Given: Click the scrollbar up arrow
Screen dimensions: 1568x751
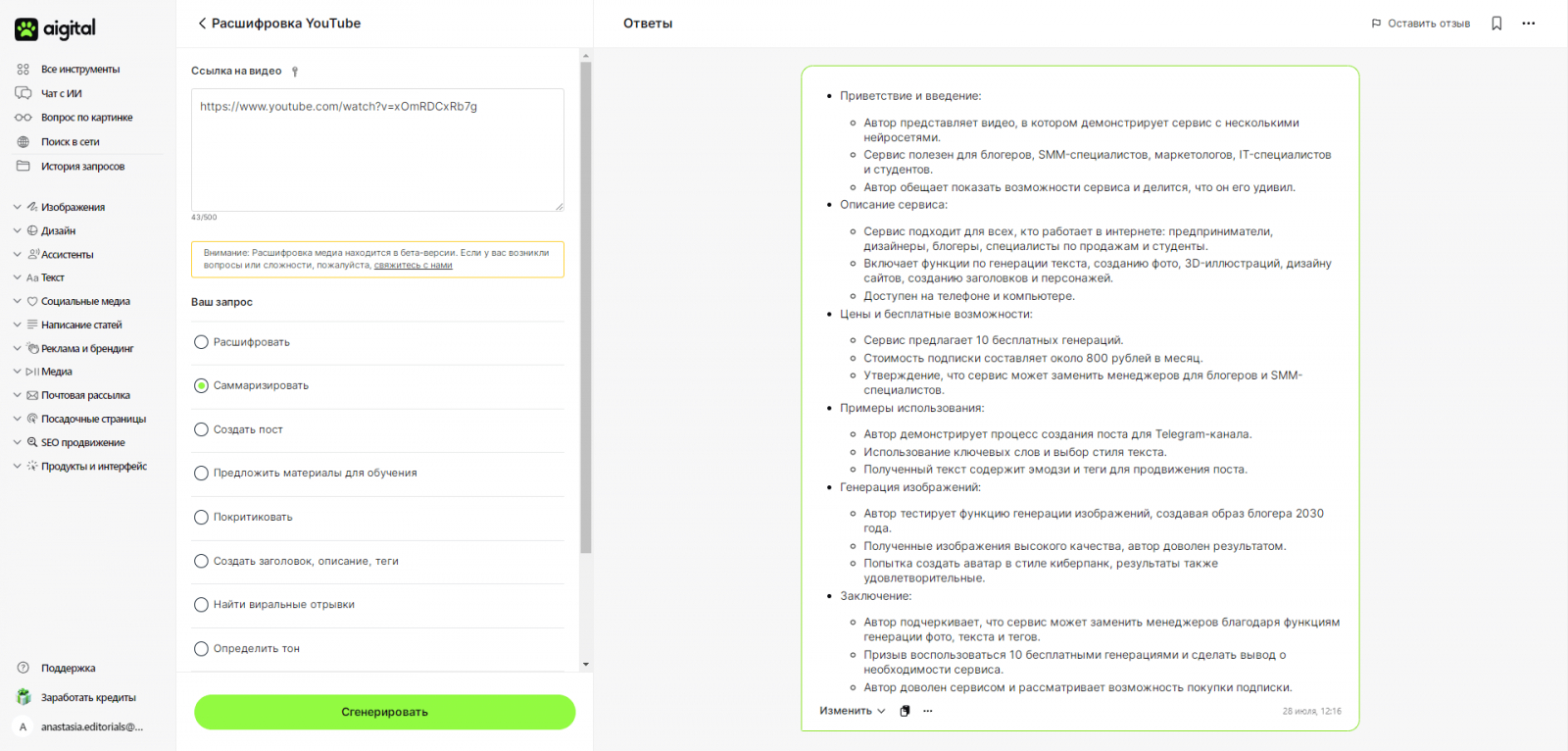Looking at the screenshot, I should (x=586, y=55).
